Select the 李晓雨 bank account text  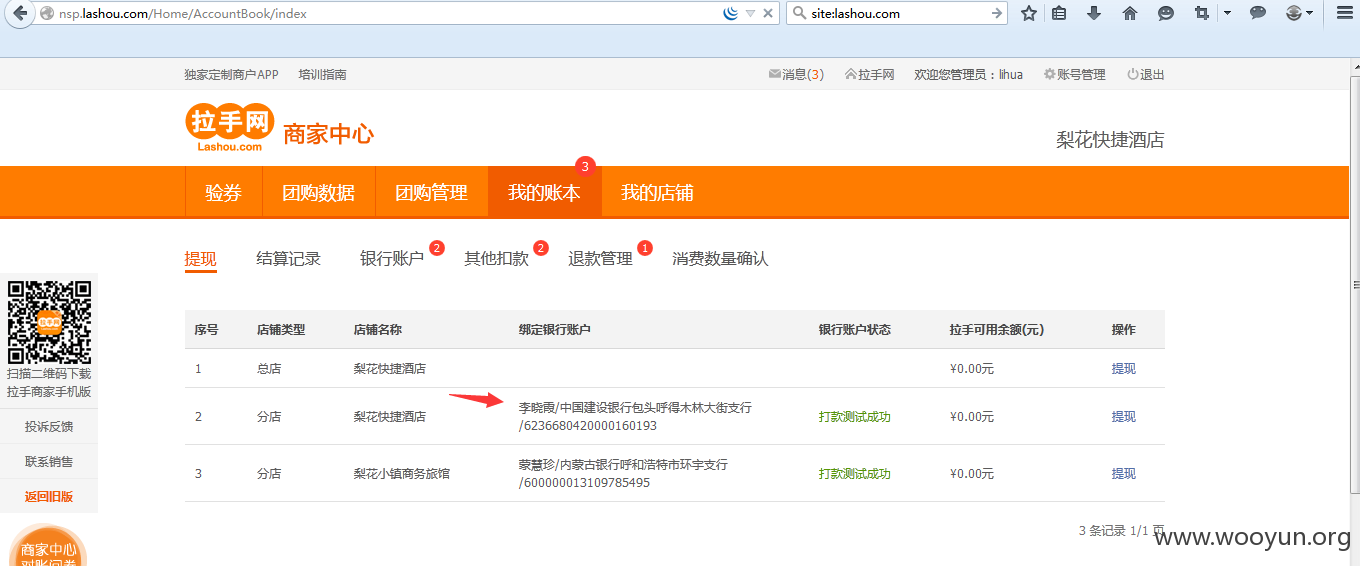(635, 417)
